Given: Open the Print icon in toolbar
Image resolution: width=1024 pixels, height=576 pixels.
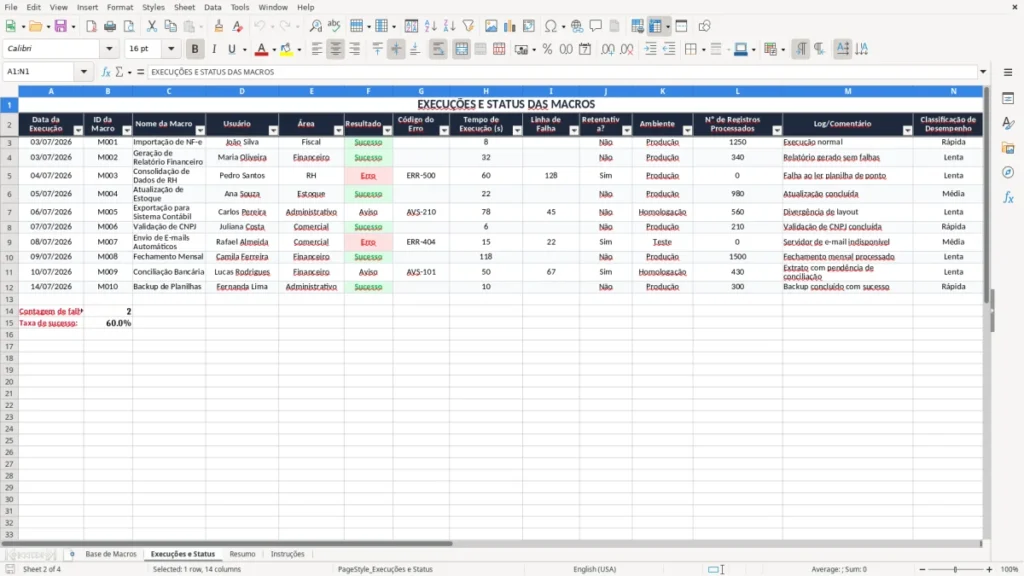Looking at the screenshot, I should pos(110,26).
